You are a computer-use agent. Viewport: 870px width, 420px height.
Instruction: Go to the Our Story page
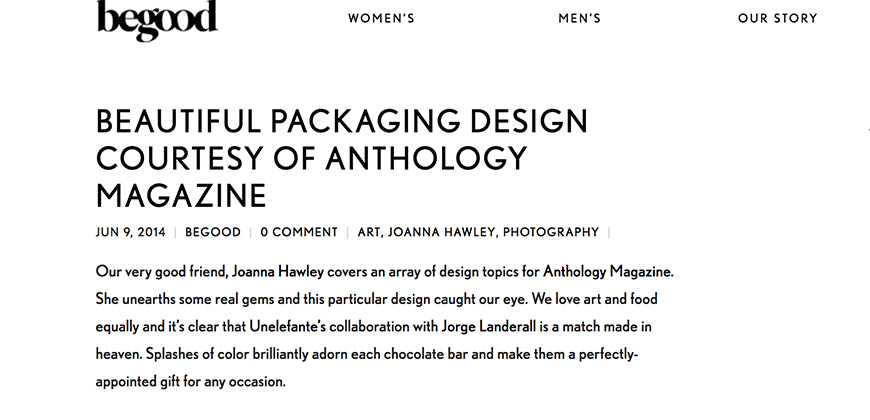(777, 18)
